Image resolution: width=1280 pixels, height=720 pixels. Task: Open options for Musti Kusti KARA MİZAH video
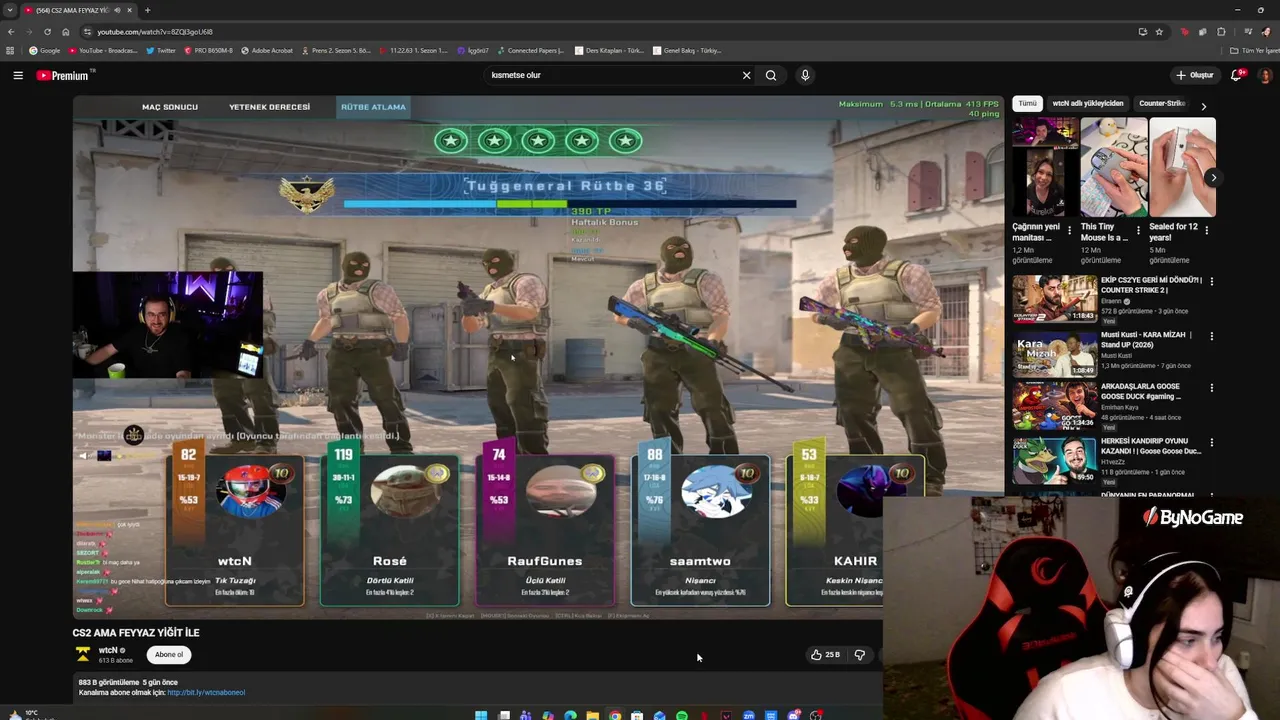[x=1211, y=336]
